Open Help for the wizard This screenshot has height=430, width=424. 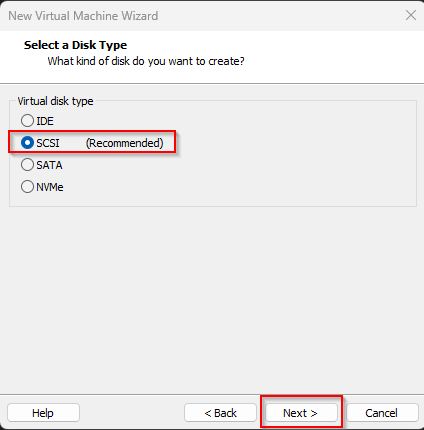(x=43, y=413)
